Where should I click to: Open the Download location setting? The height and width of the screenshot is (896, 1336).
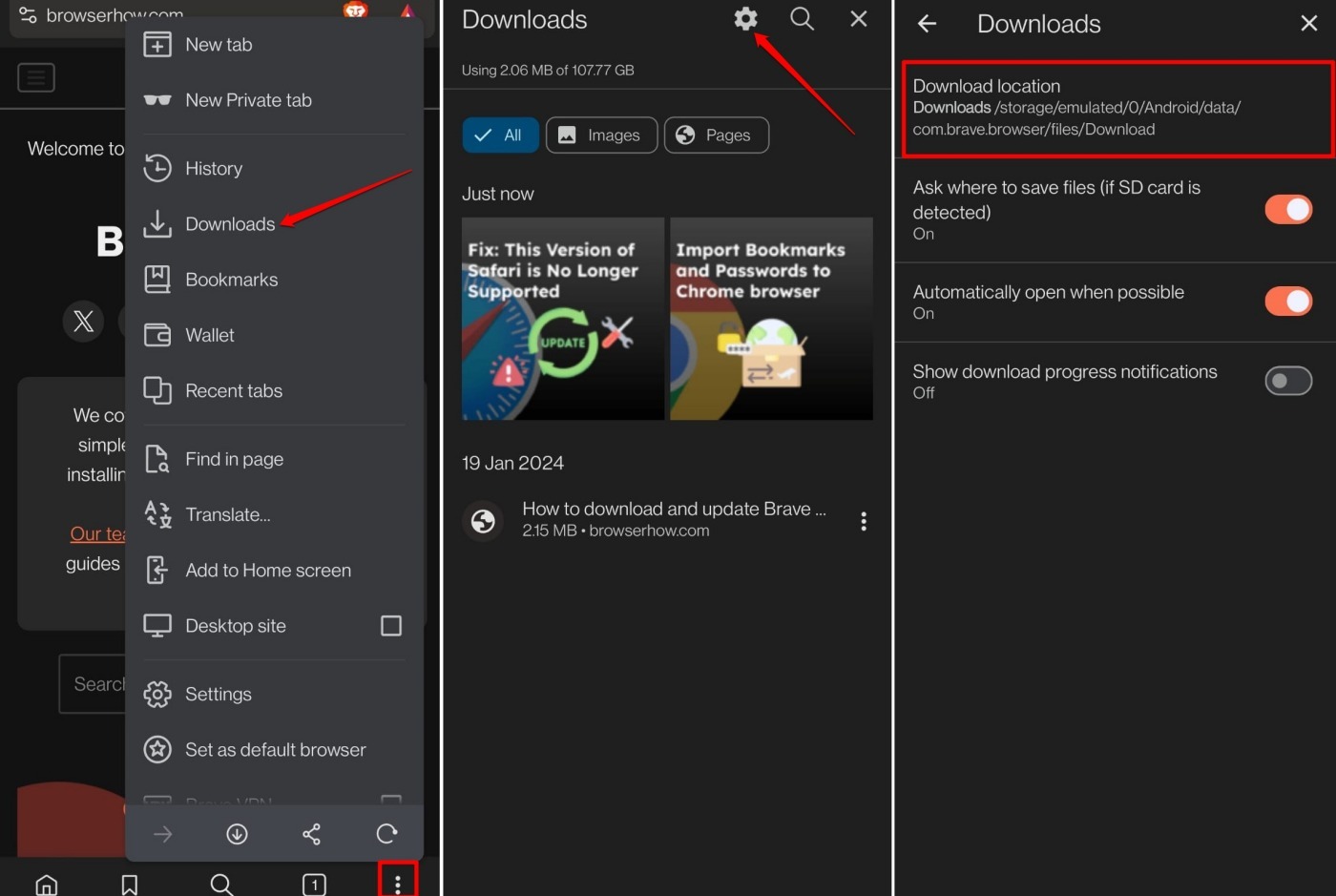[x=1117, y=109]
